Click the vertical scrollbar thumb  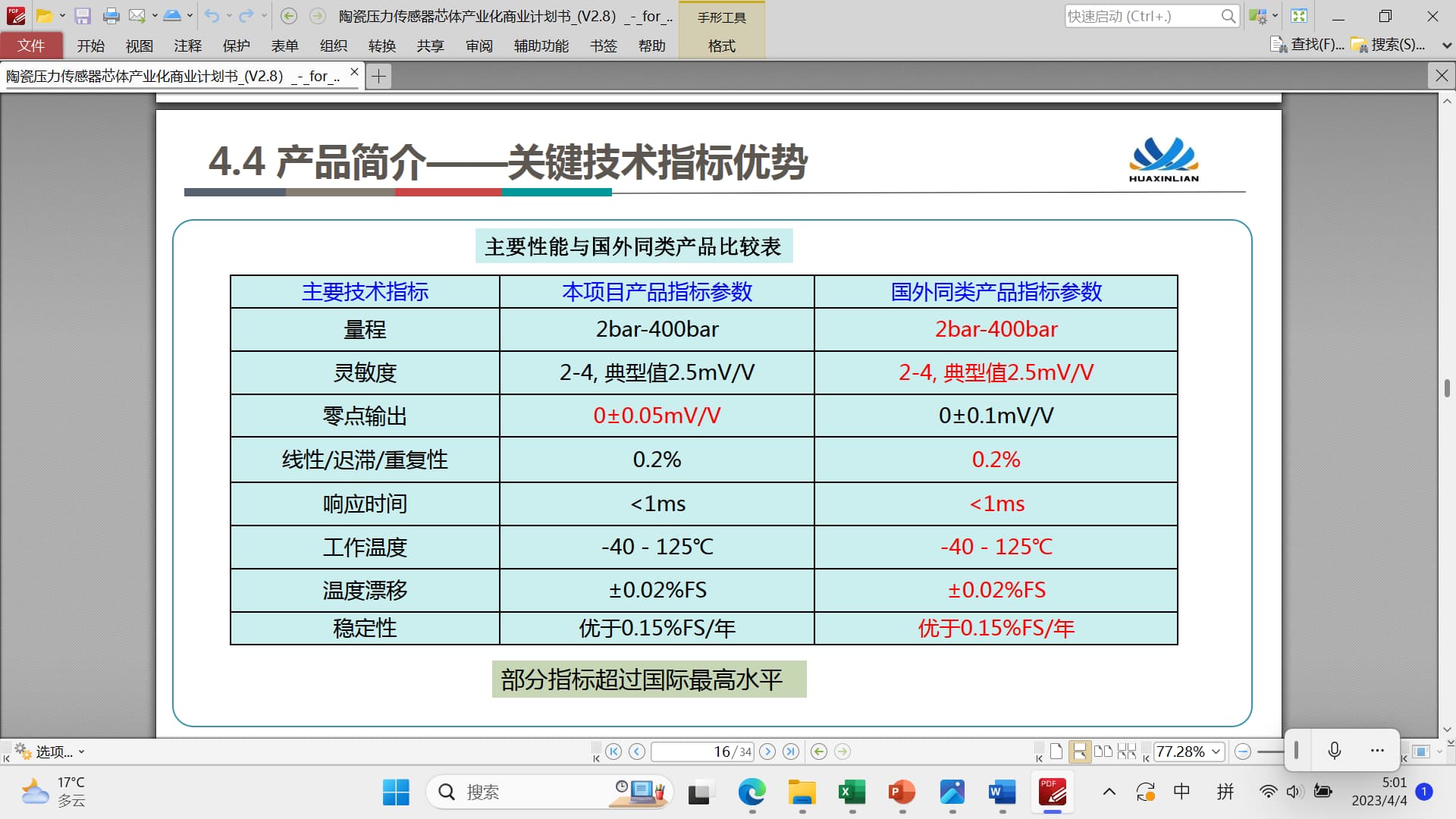click(x=1447, y=388)
